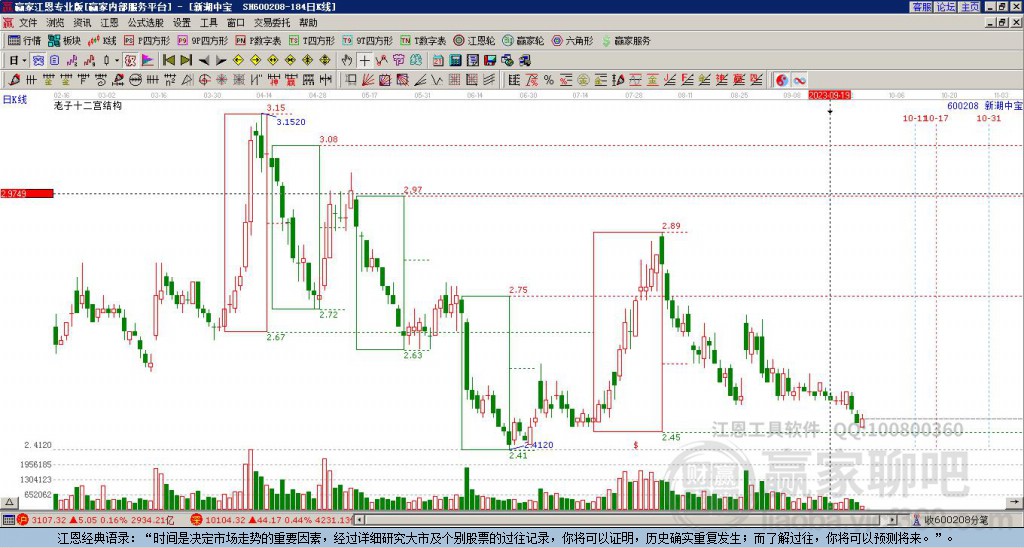The width and height of the screenshot is (1024, 548).
Task: Open the 文件 menu
Action: pos(28,23)
